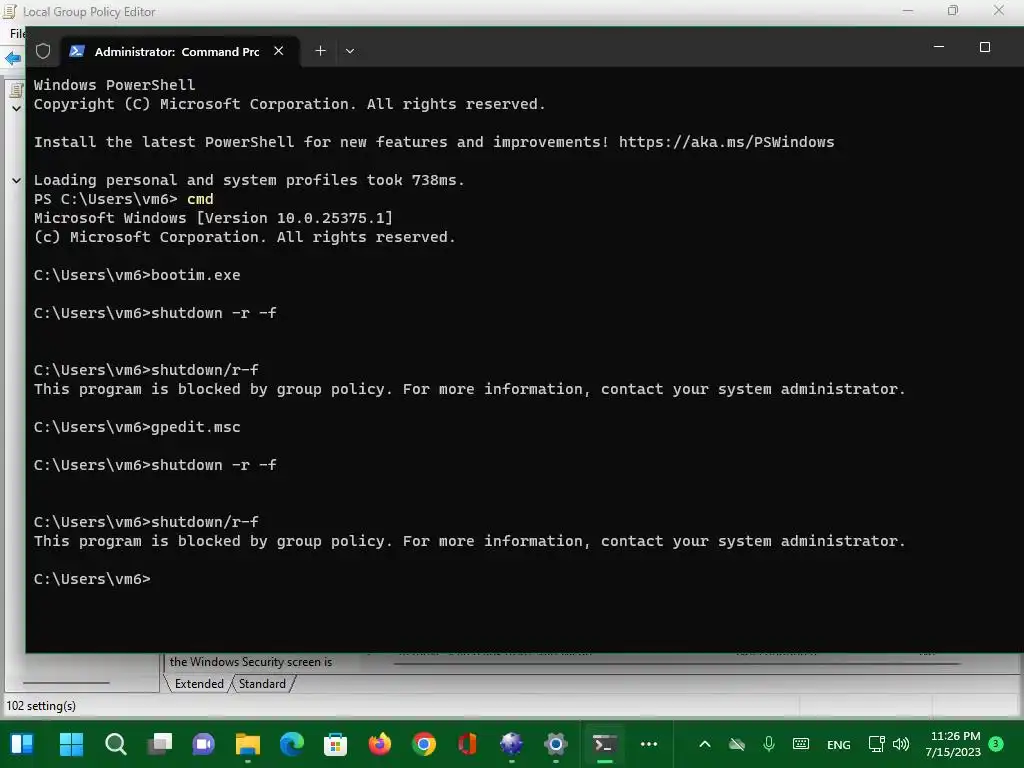The image size is (1024, 768).
Task: Click the cloud sync tray icon
Action: (737, 744)
